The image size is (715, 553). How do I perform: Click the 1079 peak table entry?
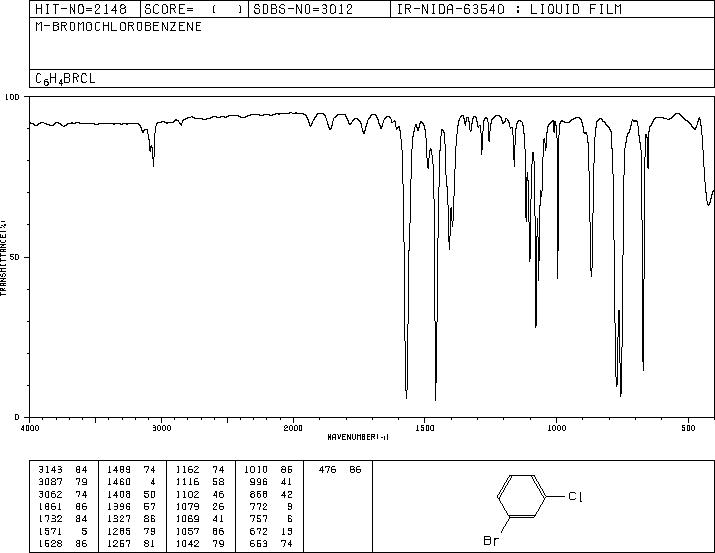tap(200, 507)
